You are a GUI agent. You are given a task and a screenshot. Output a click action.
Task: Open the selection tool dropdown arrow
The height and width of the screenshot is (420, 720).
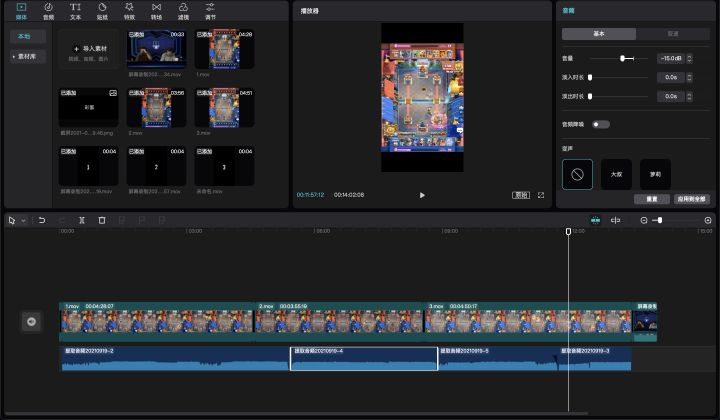coord(23,221)
